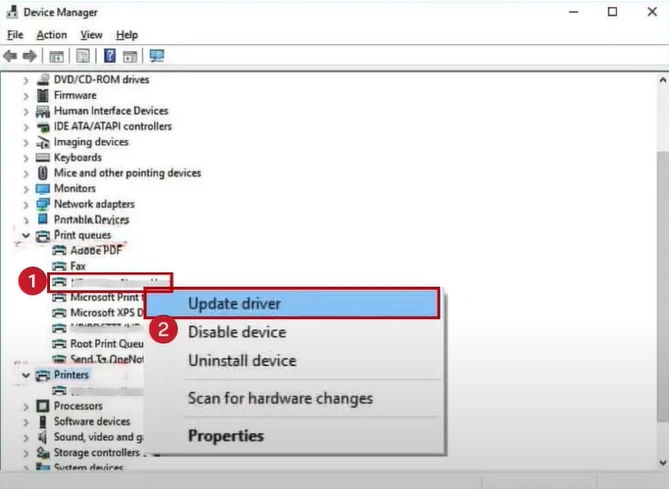Screen dimensions: 669x489
Task: Collapse the Printers category
Action: pos(27,375)
